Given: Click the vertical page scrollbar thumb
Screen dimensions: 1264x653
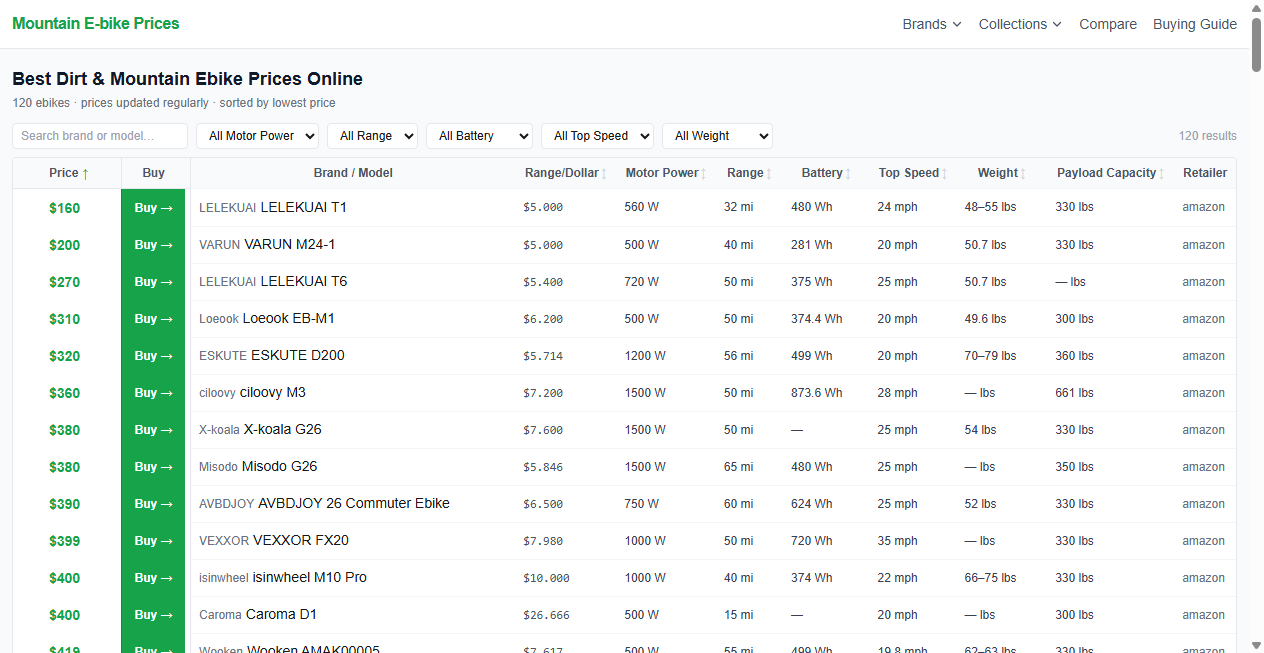Looking at the screenshot, I should click(1257, 44).
